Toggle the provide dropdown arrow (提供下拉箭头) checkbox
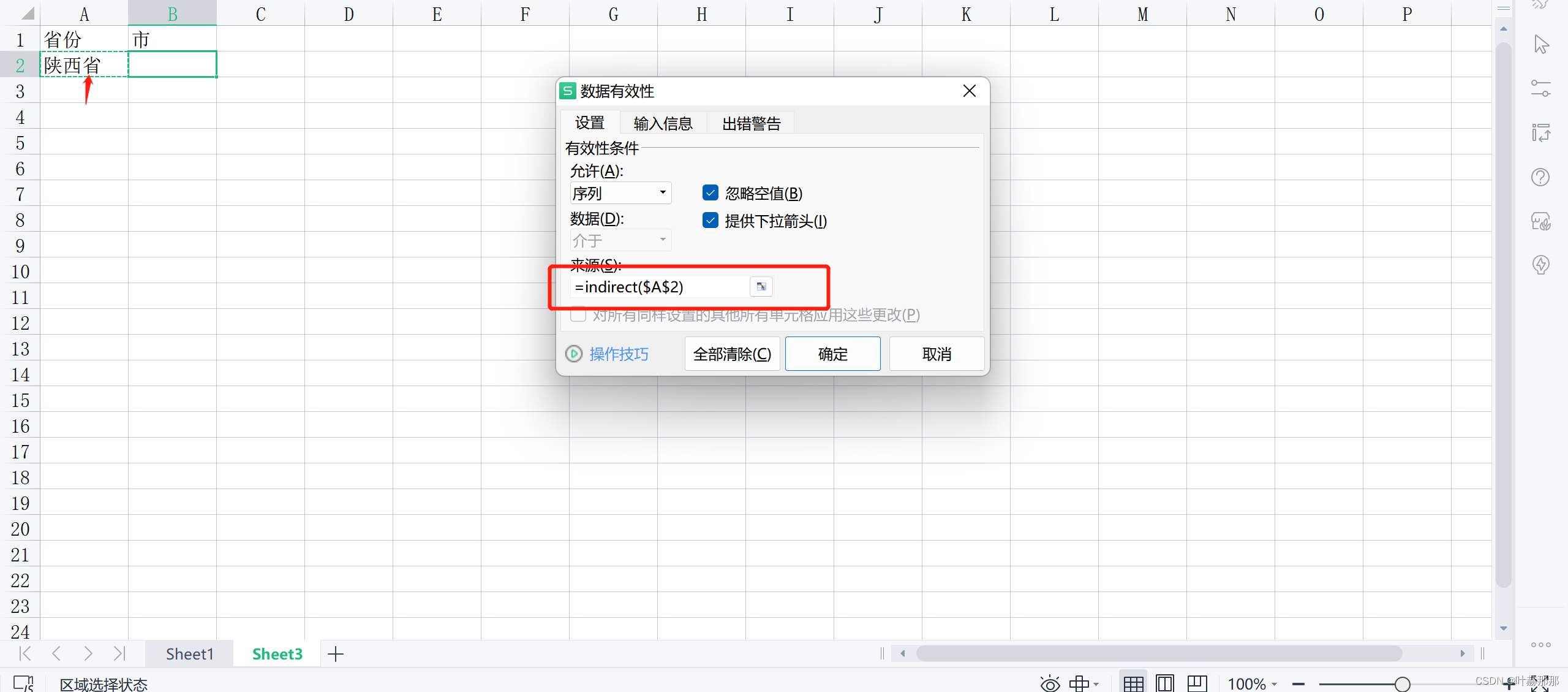The height and width of the screenshot is (692, 1568). pyautogui.click(x=710, y=221)
